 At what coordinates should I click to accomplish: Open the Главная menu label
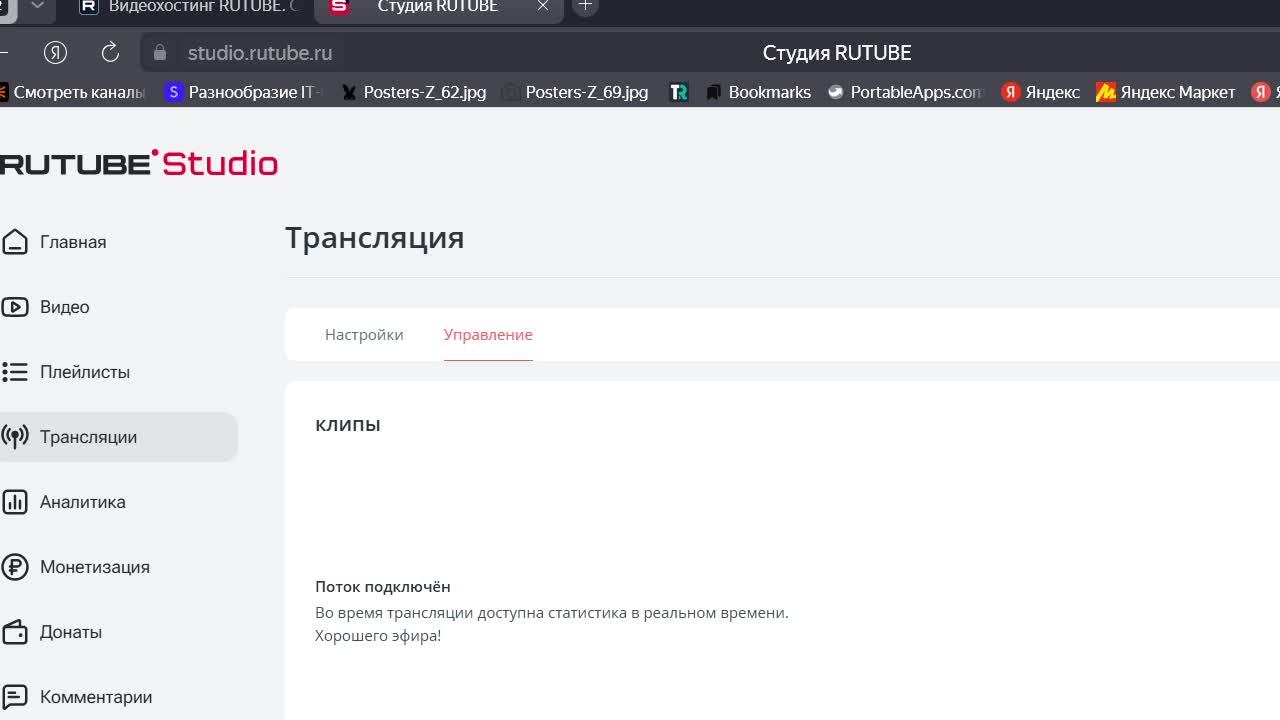pos(73,242)
